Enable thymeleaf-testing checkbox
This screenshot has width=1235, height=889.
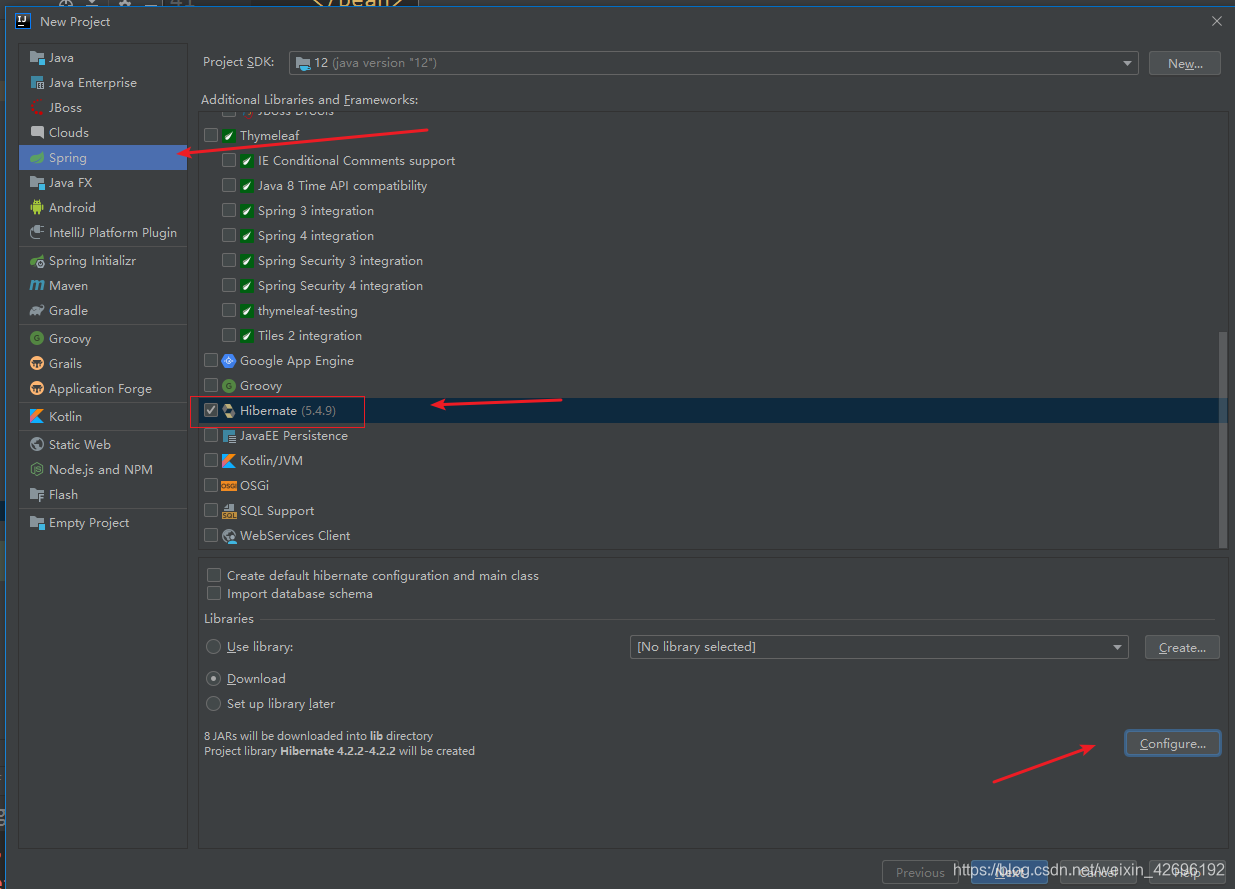229,310
